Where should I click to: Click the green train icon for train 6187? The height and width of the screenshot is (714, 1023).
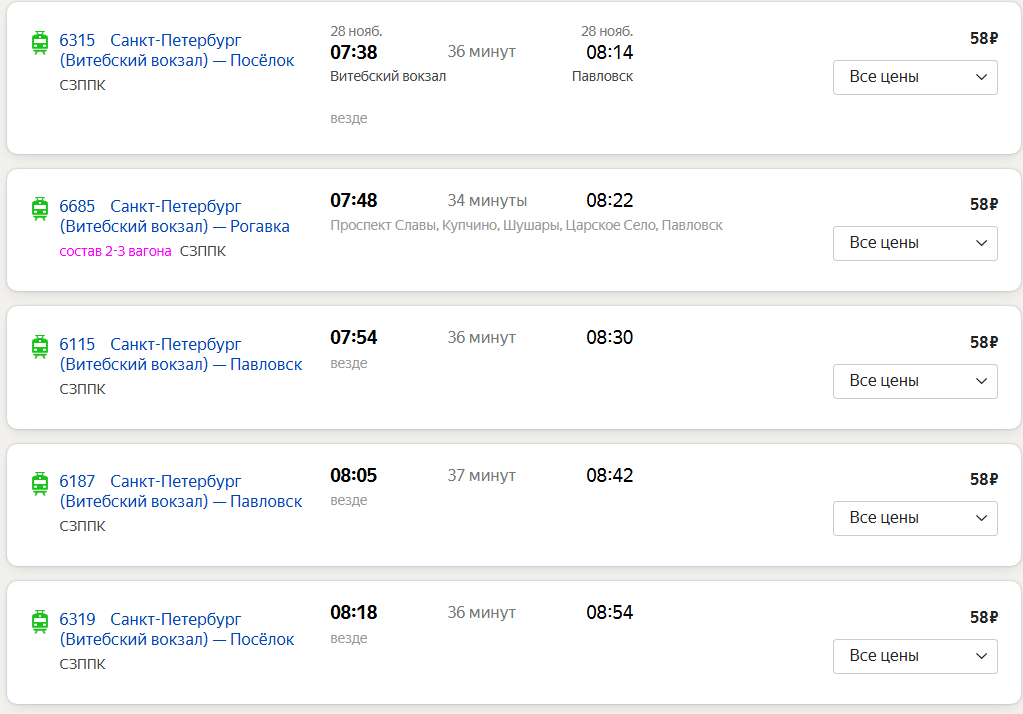pyautogui.click(x=40, y=483)
